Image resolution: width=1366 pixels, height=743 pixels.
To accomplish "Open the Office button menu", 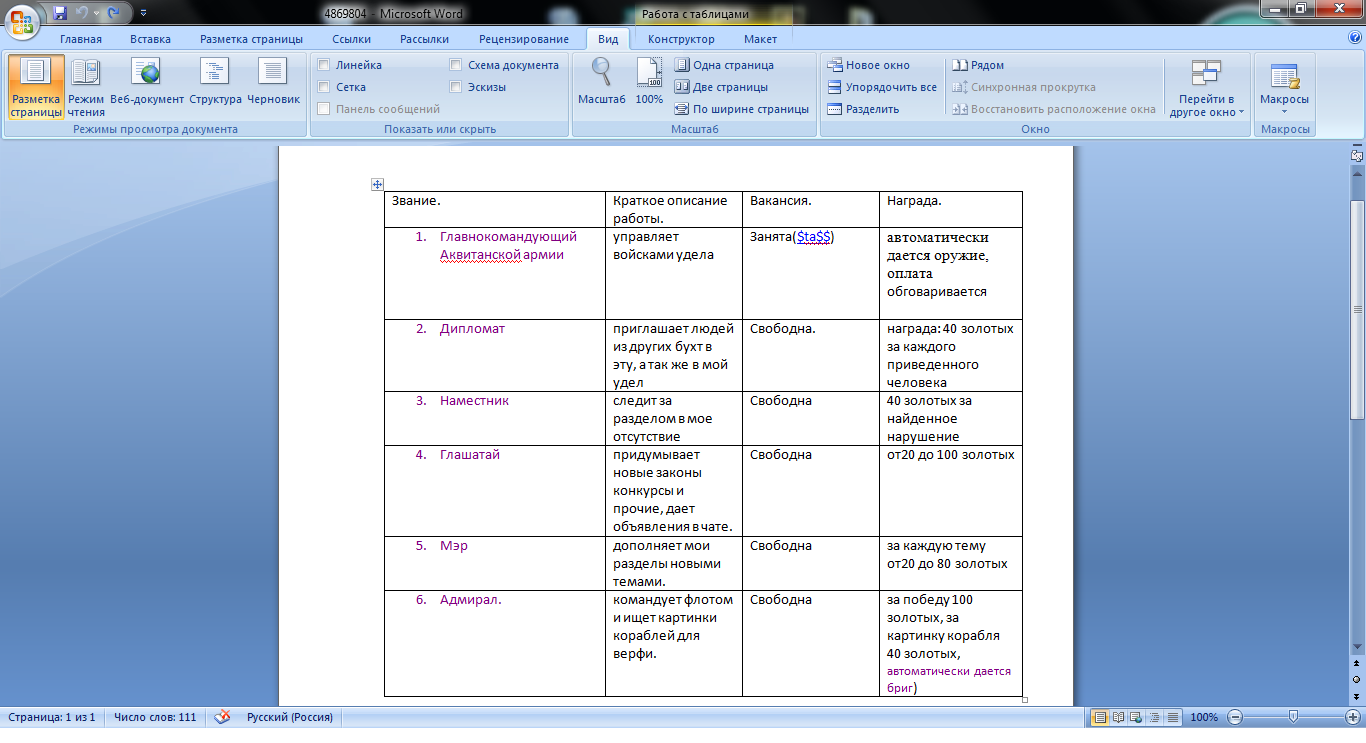I will (22, 23).
